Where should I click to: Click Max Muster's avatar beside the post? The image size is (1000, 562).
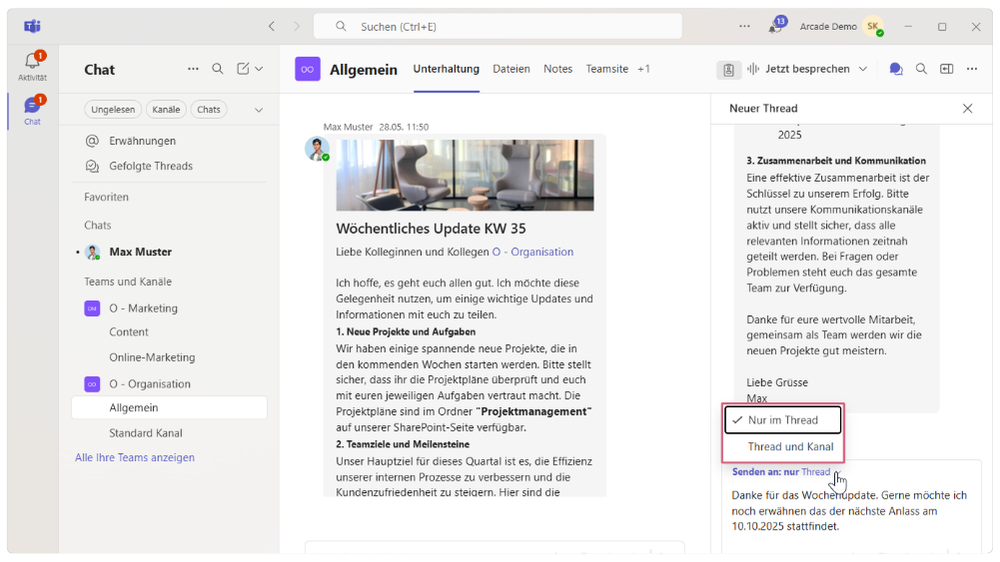[x=317, y=149]
